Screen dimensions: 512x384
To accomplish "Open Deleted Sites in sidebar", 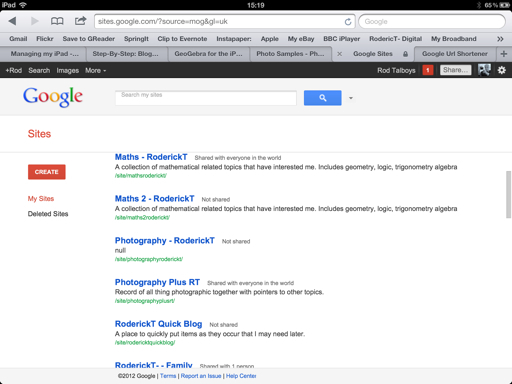I will point(48,214).
